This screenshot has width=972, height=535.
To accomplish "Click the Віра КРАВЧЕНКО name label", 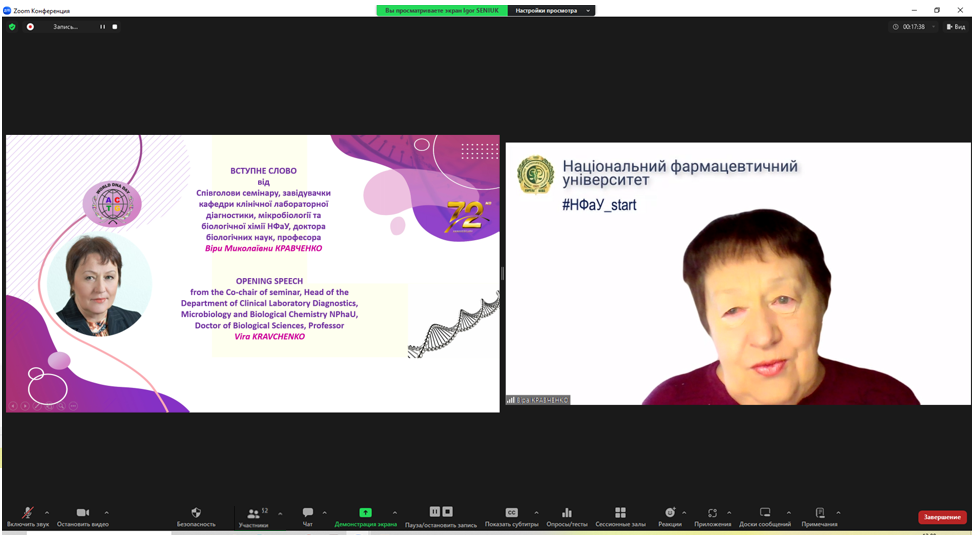I will 537,400.
